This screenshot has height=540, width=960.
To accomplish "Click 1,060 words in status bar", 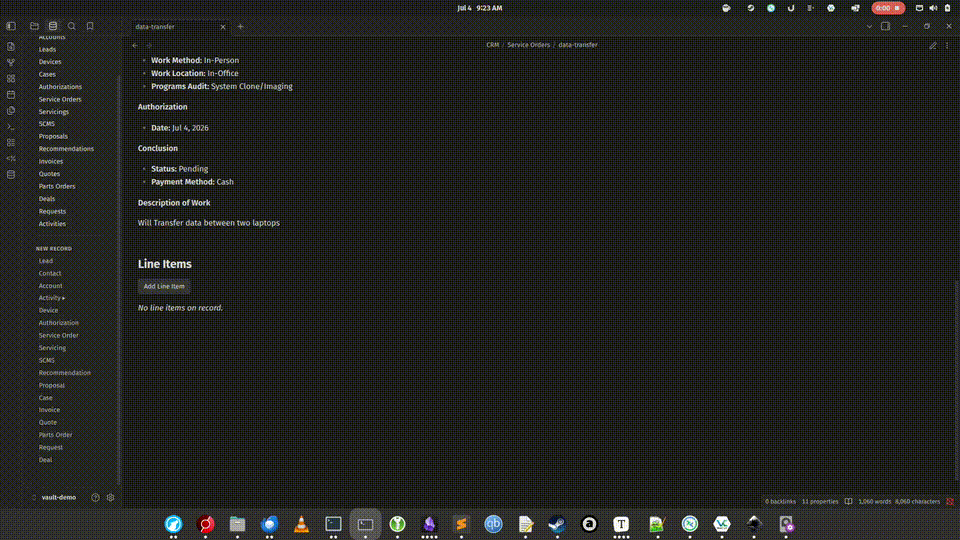I will (874, 501).
